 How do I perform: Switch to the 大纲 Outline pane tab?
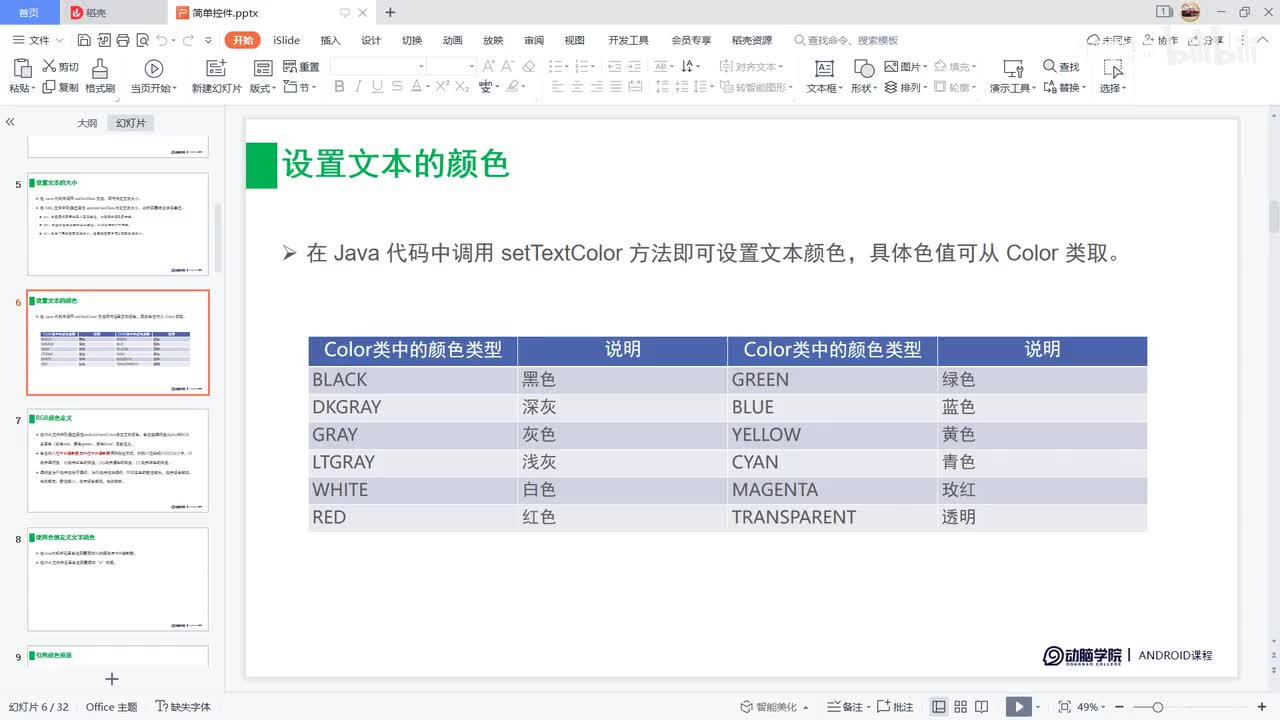pos(88,123)
